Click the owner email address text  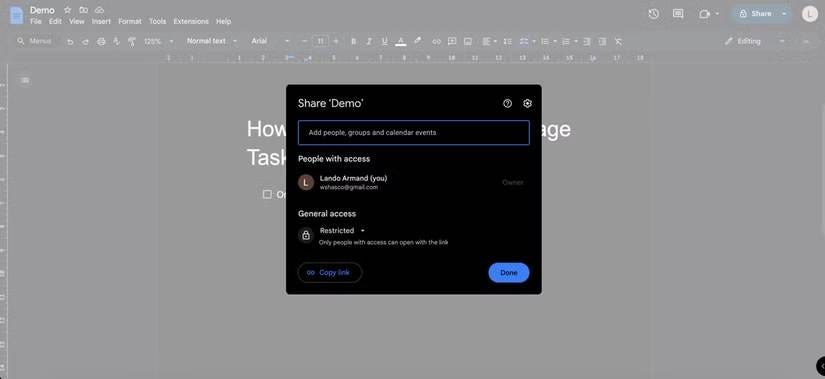(349, 187)
